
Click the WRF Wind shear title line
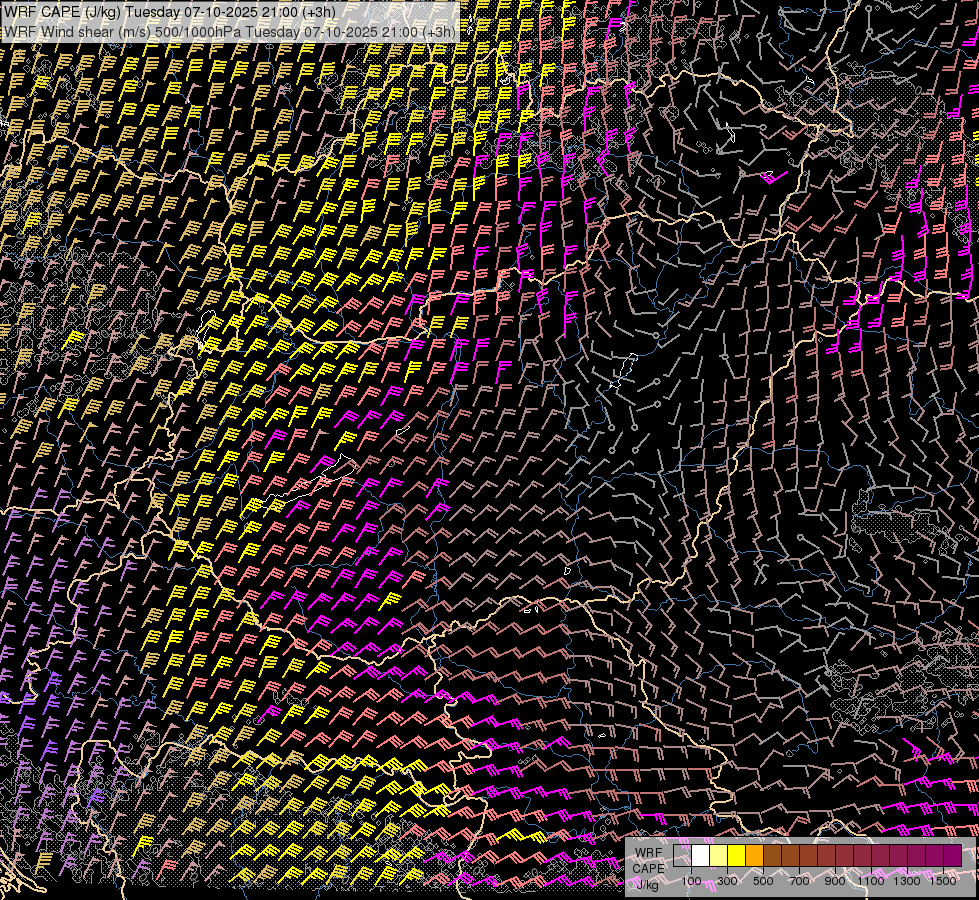(230, 31)
